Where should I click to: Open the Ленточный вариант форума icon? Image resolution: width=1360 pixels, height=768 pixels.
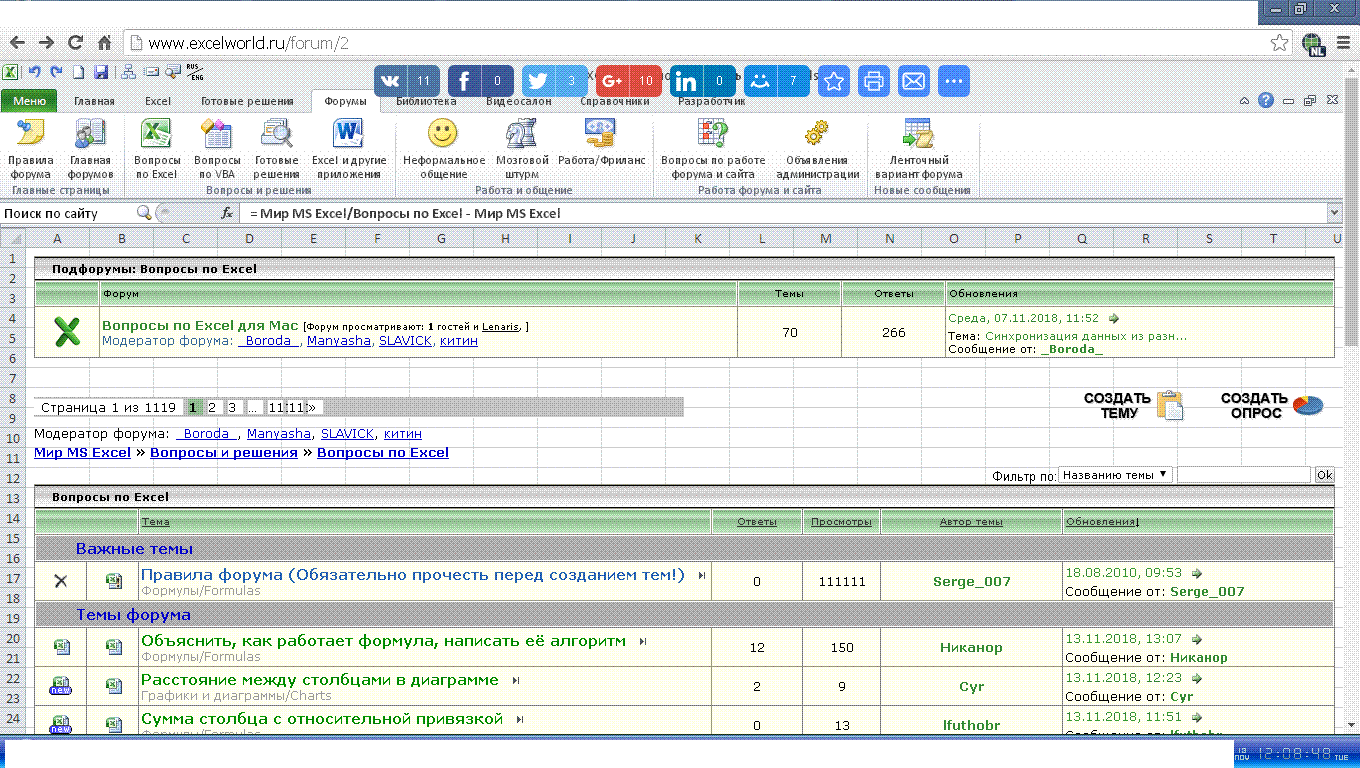point(917,133)
